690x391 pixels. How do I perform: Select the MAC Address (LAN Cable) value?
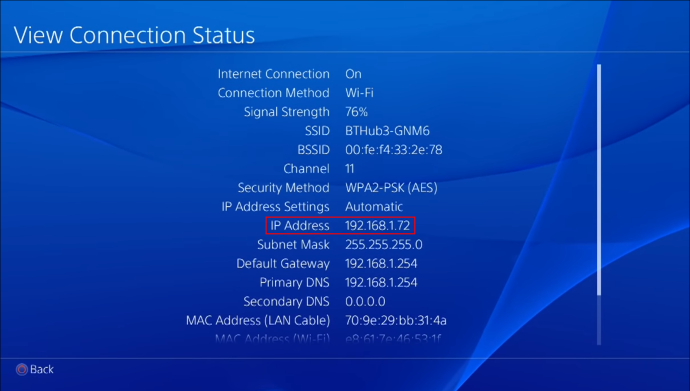pyautogui.click(x=396, y=320)
